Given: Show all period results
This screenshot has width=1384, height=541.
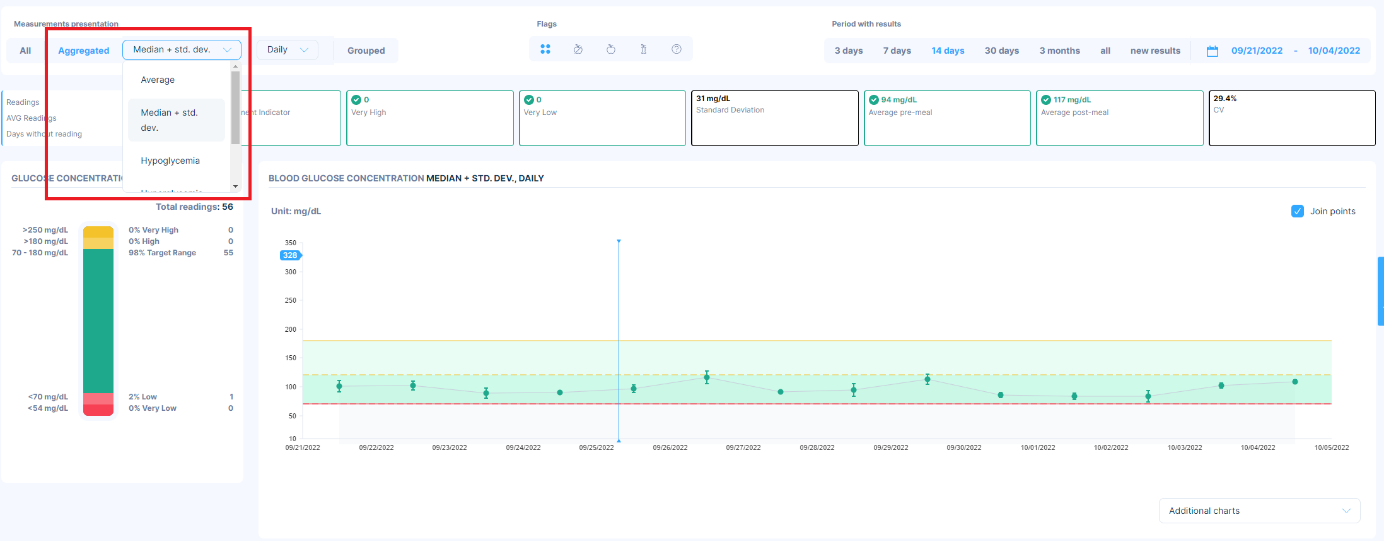Looking at the screenshot, I should [x=1105, y=50].
